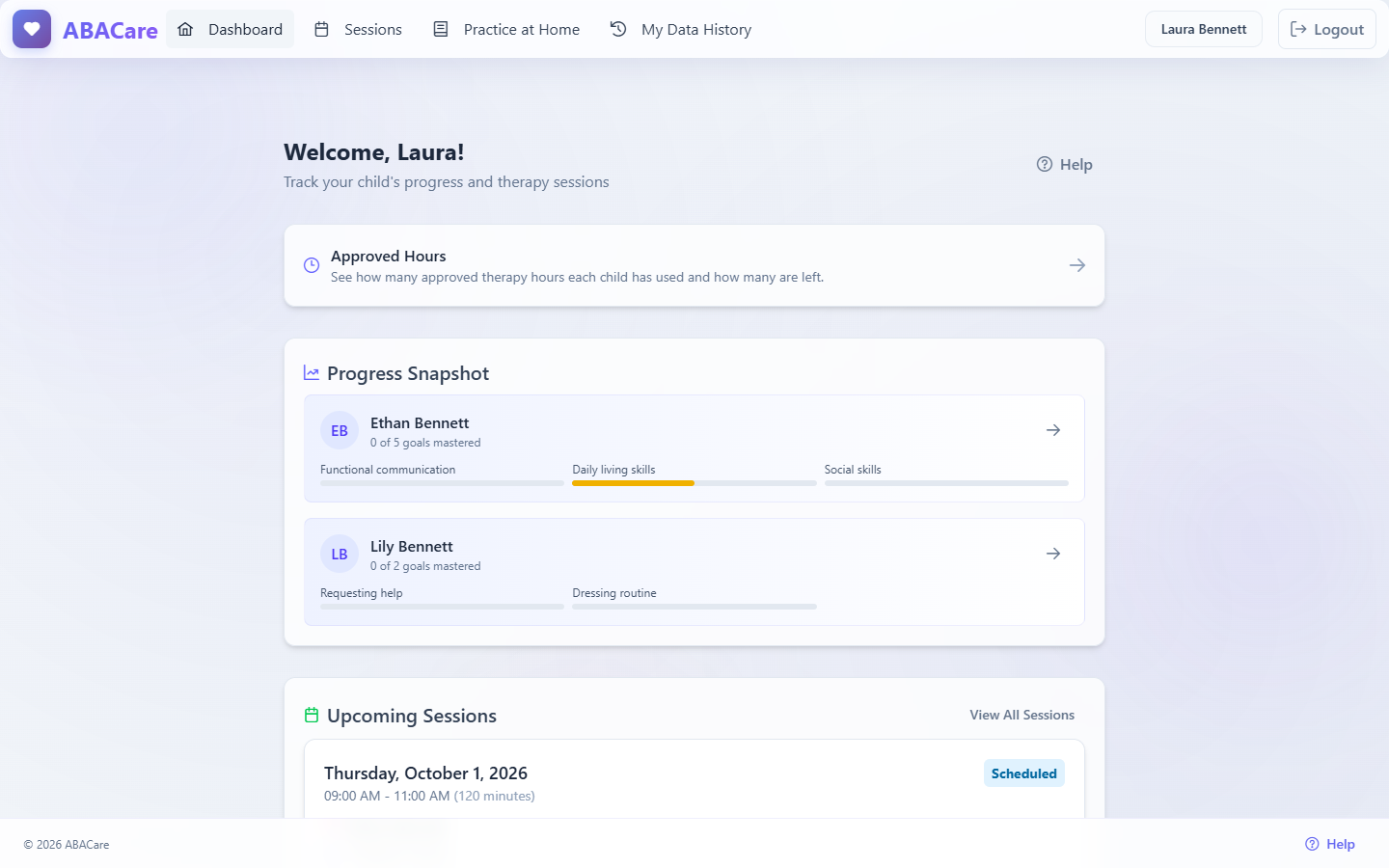Click Ethan's Social skills progress bar
The height and width of the screenshot is (868, 1389).
click(946, 483)
